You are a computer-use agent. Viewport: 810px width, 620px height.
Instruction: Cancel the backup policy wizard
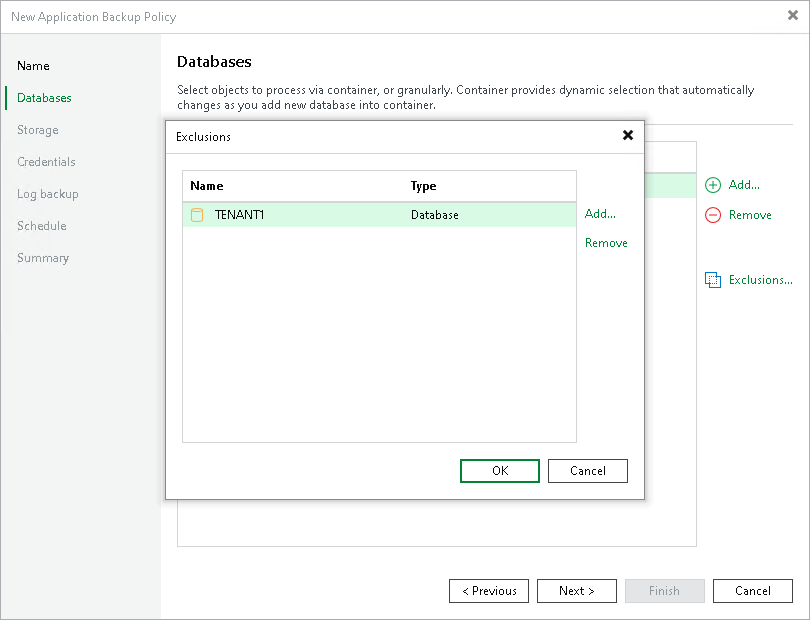(x=752, y=591)
